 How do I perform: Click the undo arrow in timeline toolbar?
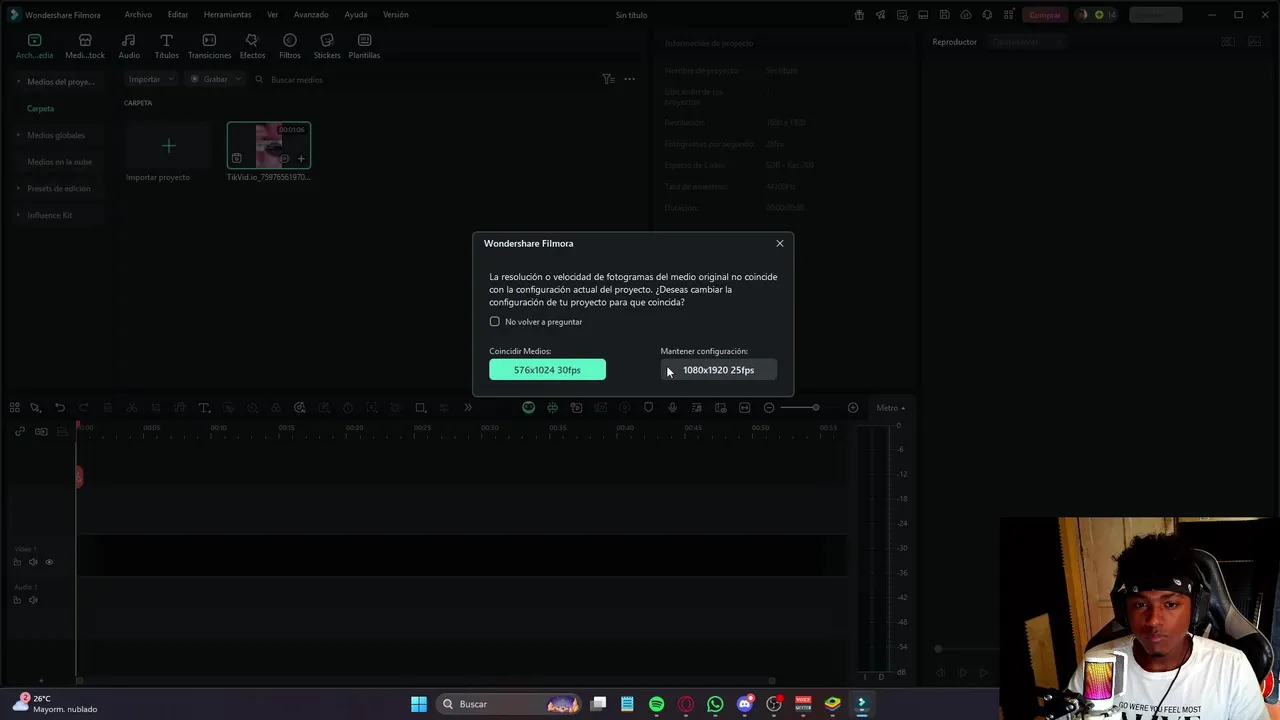[x=60, y=408]
